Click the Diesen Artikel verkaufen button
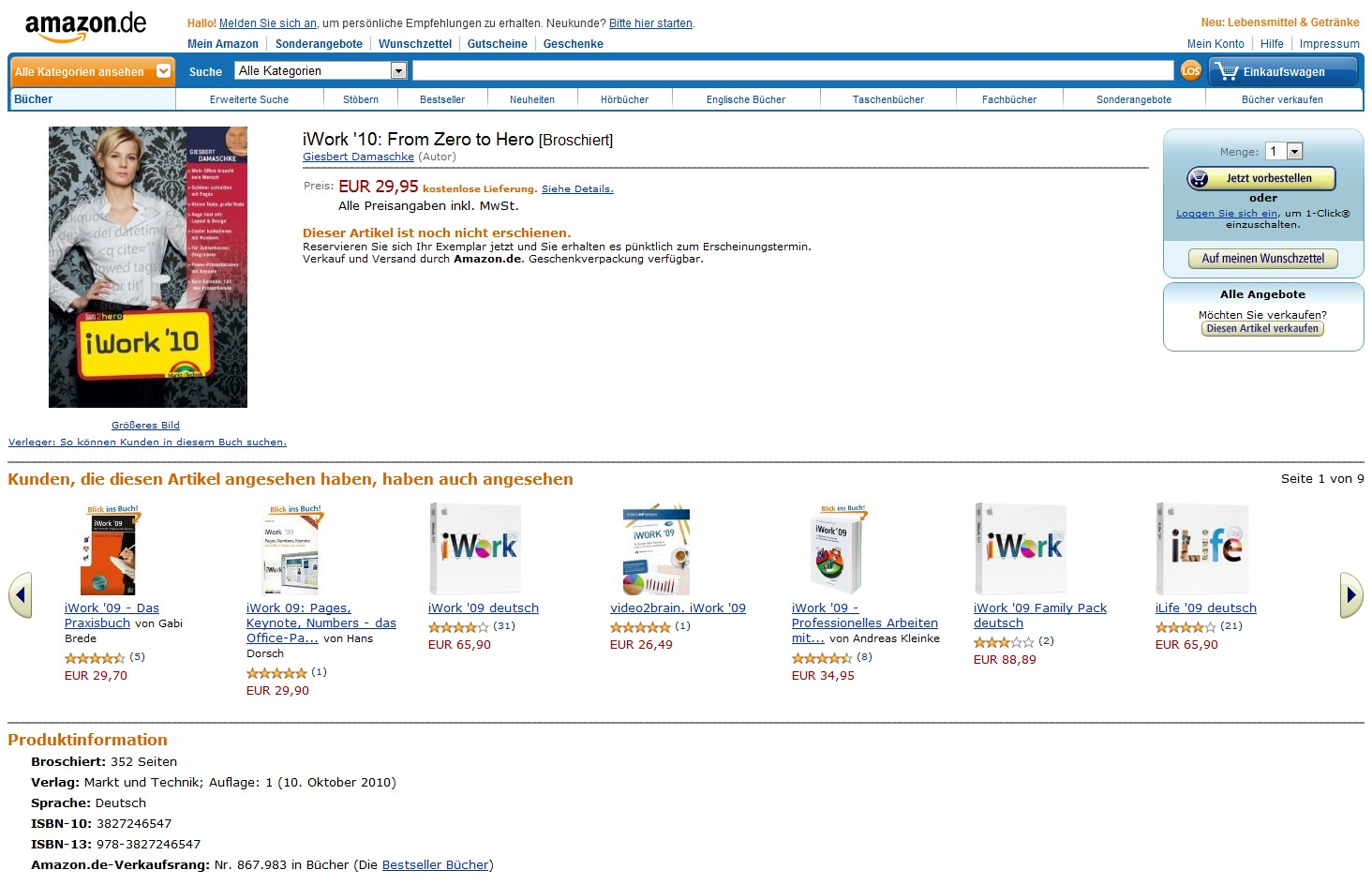1372x885 pixels. pyautogui.click(x=1261, y=329)
